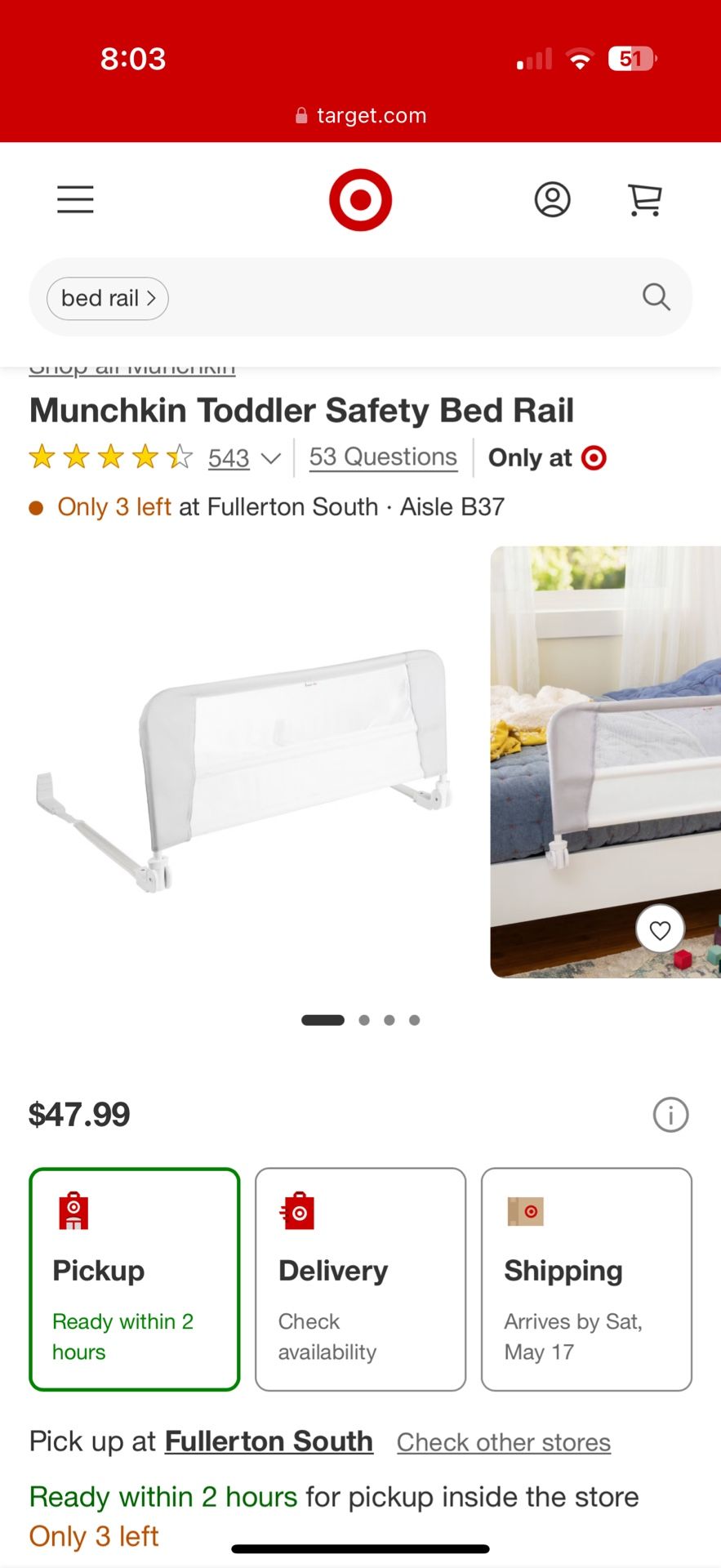Tap the search magnifying glass icon
Screen dimensions: 721x1568
click(656, 297)
